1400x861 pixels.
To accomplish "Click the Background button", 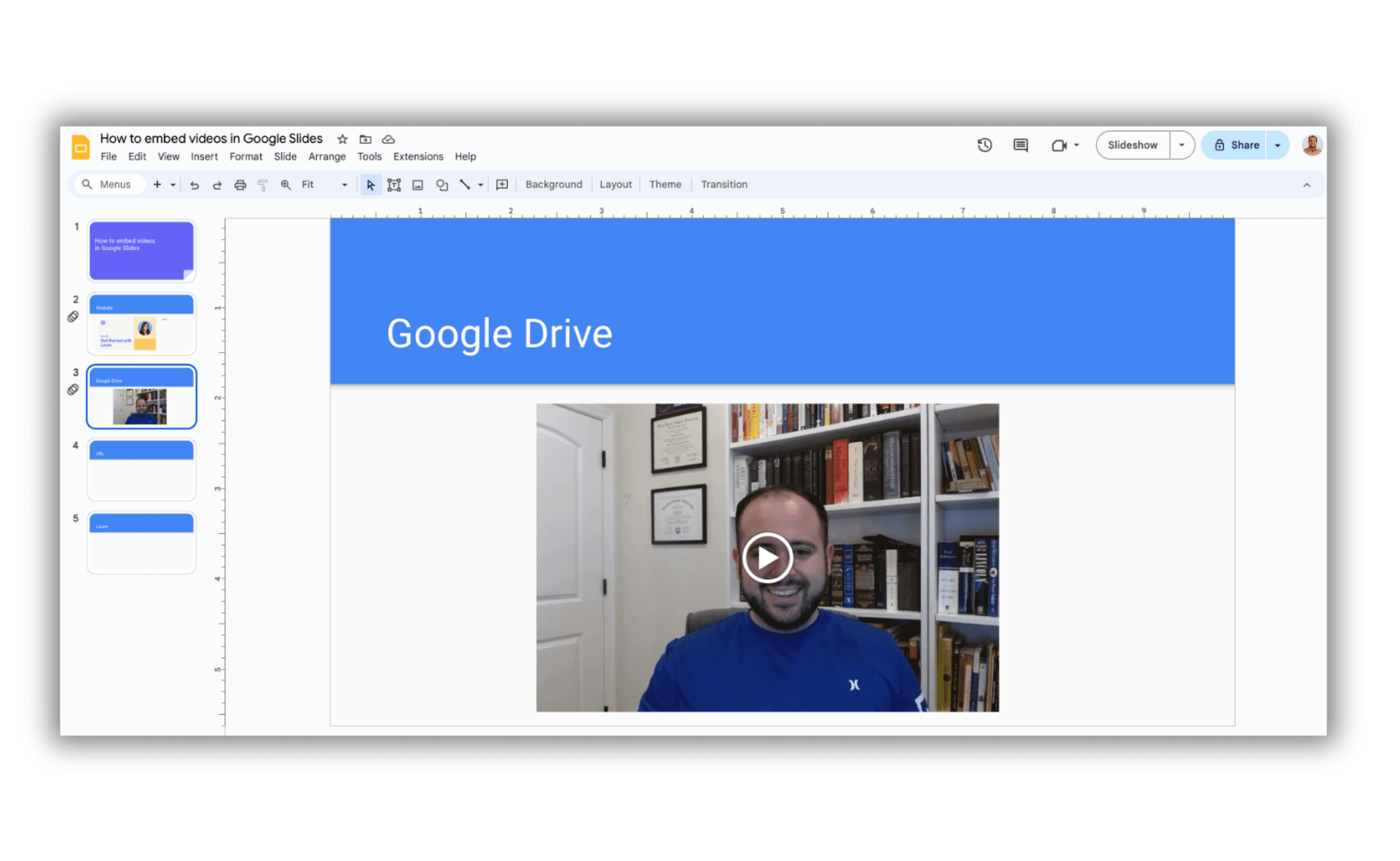I will (x=554, y=184).
